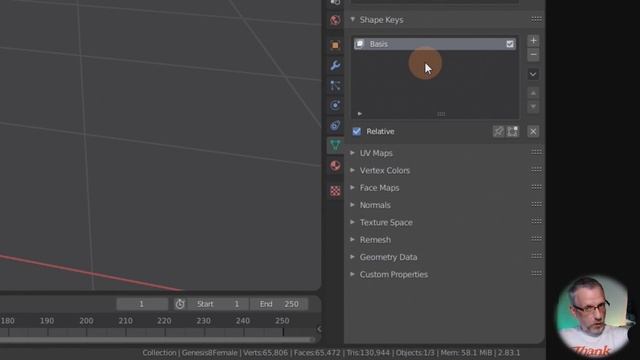The image size is (640, 360).
Task: Grab Remesh panel drag handle
Action: [536, 238]
